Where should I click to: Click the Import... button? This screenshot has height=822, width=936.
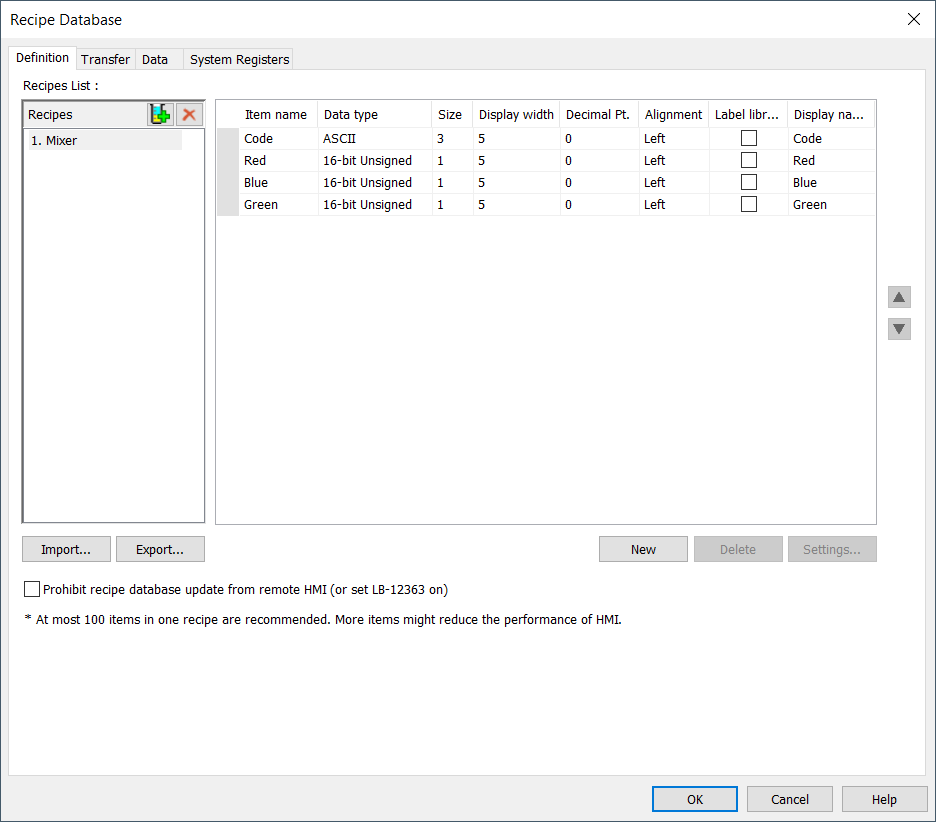coord(66,549)
